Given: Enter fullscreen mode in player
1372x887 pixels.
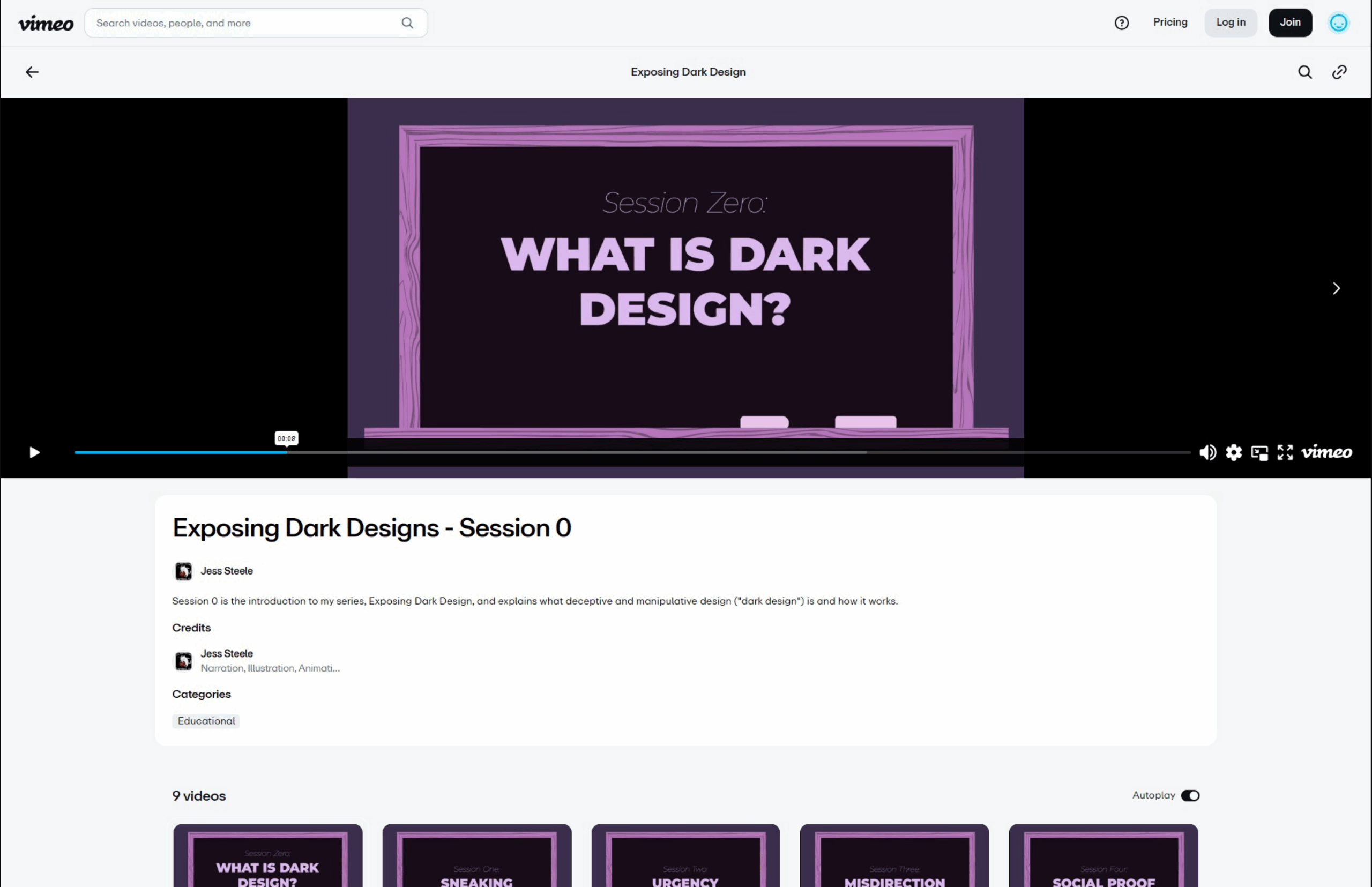Looking at the screenshot, I should [x=1285, y=453].
